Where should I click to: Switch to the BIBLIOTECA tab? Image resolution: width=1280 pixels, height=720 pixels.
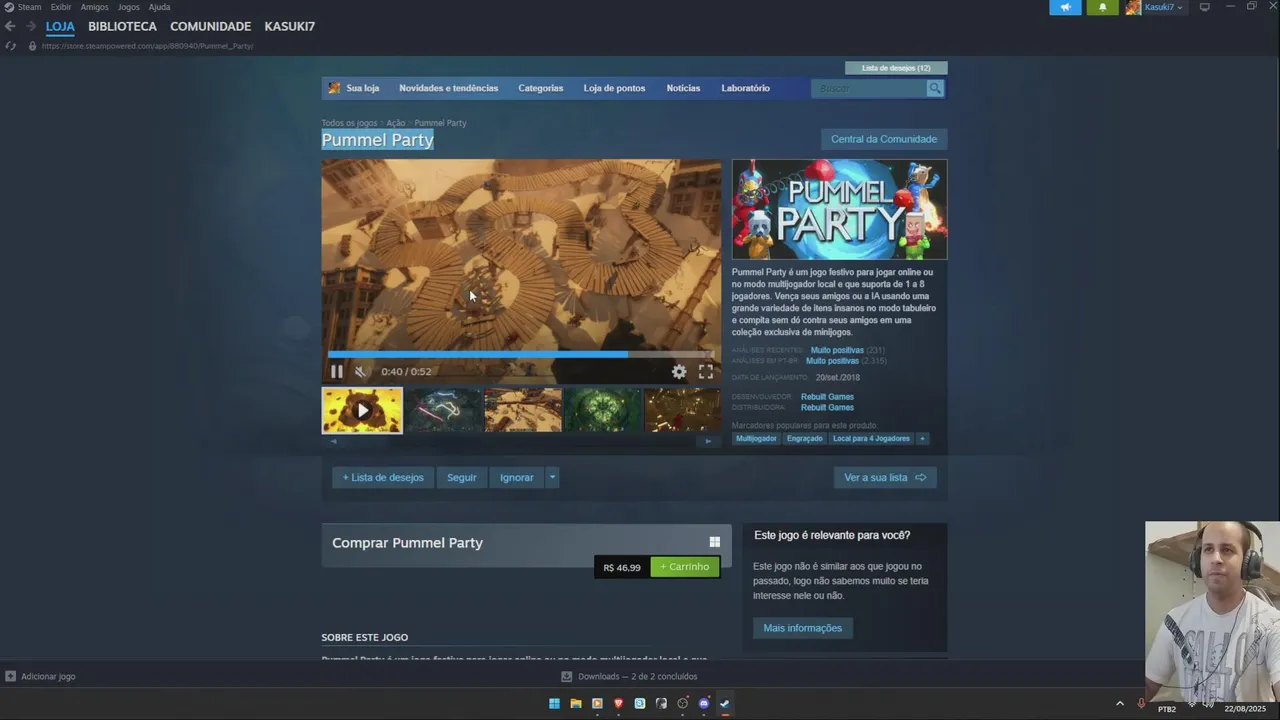click(x=122, y=26)
